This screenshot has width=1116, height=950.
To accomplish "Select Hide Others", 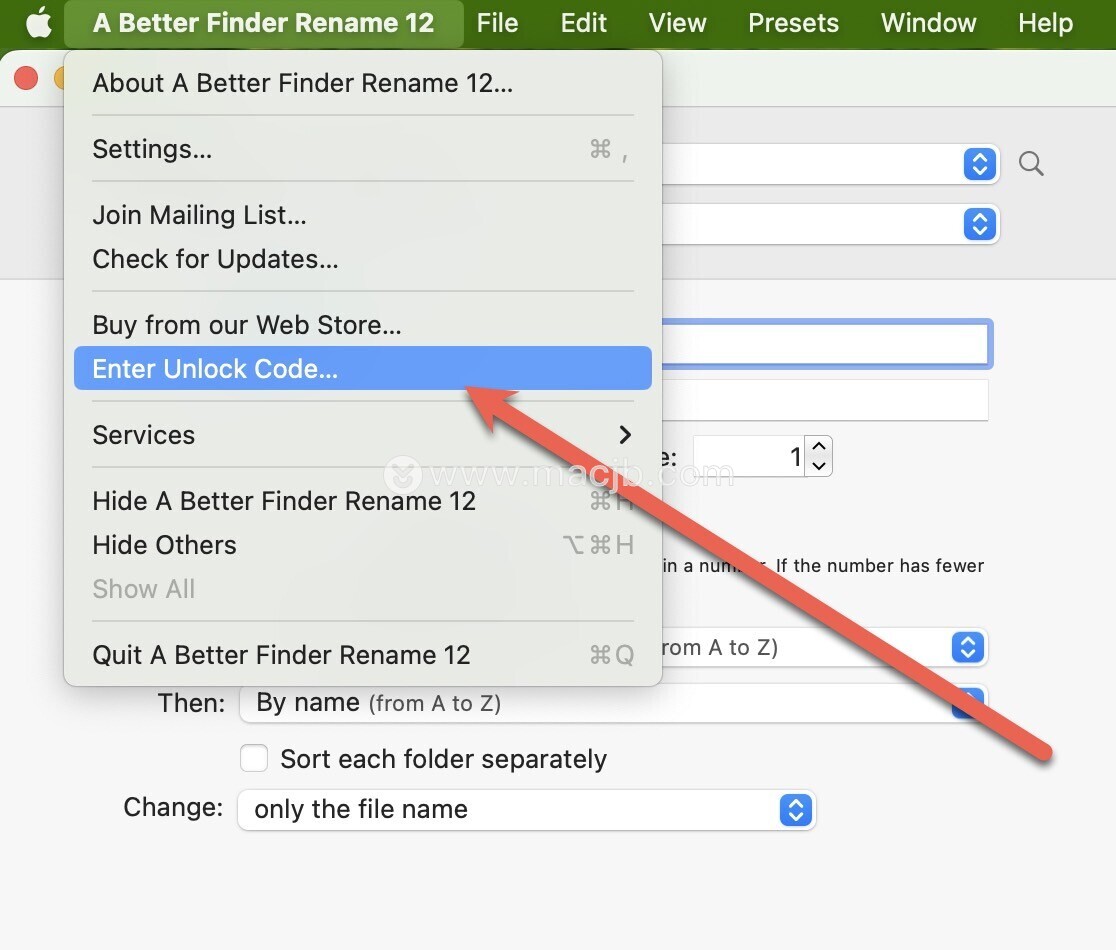I will click(363, 545).
